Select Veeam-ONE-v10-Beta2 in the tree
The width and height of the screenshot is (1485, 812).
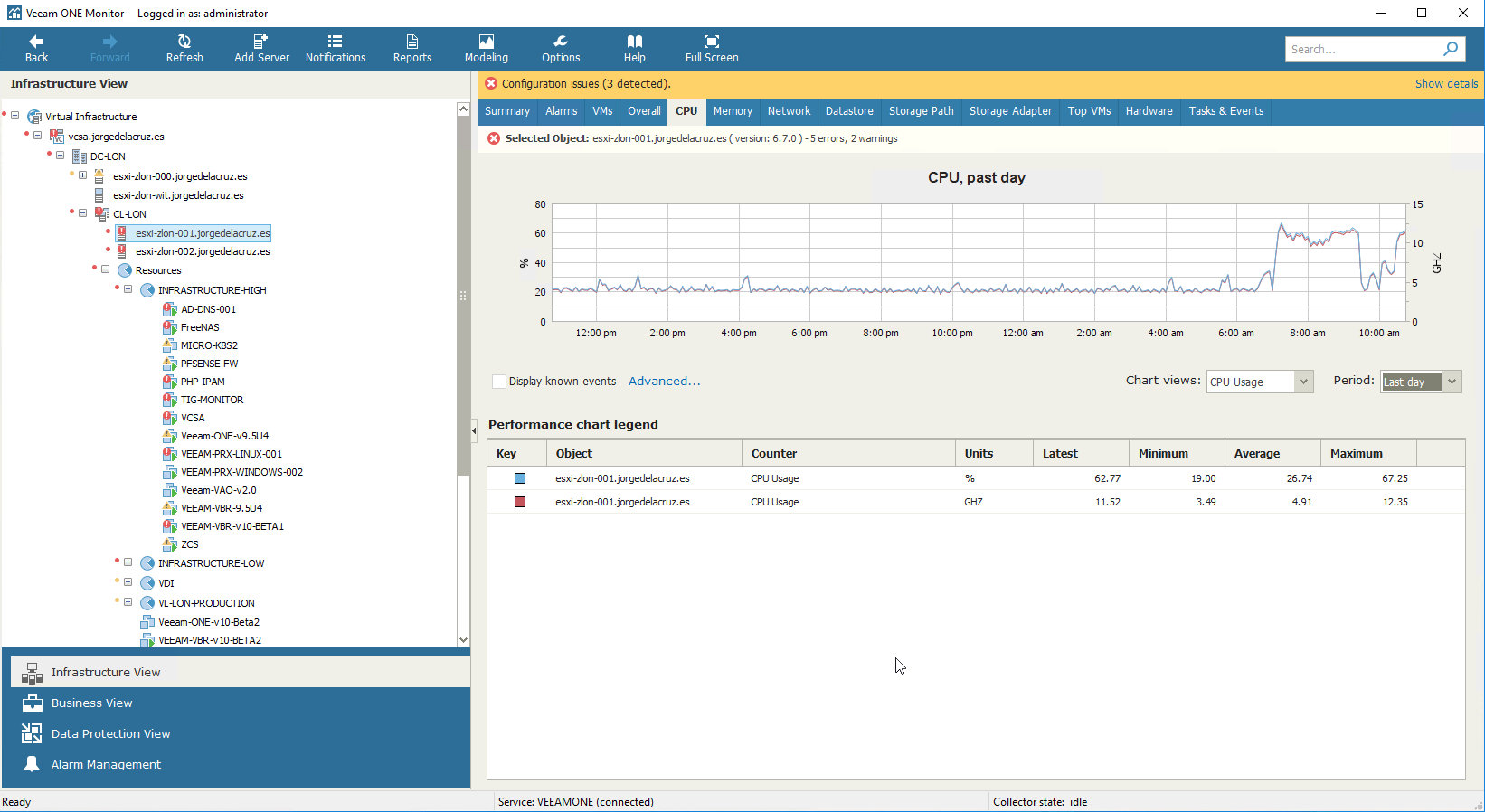[x=209, y=622]
